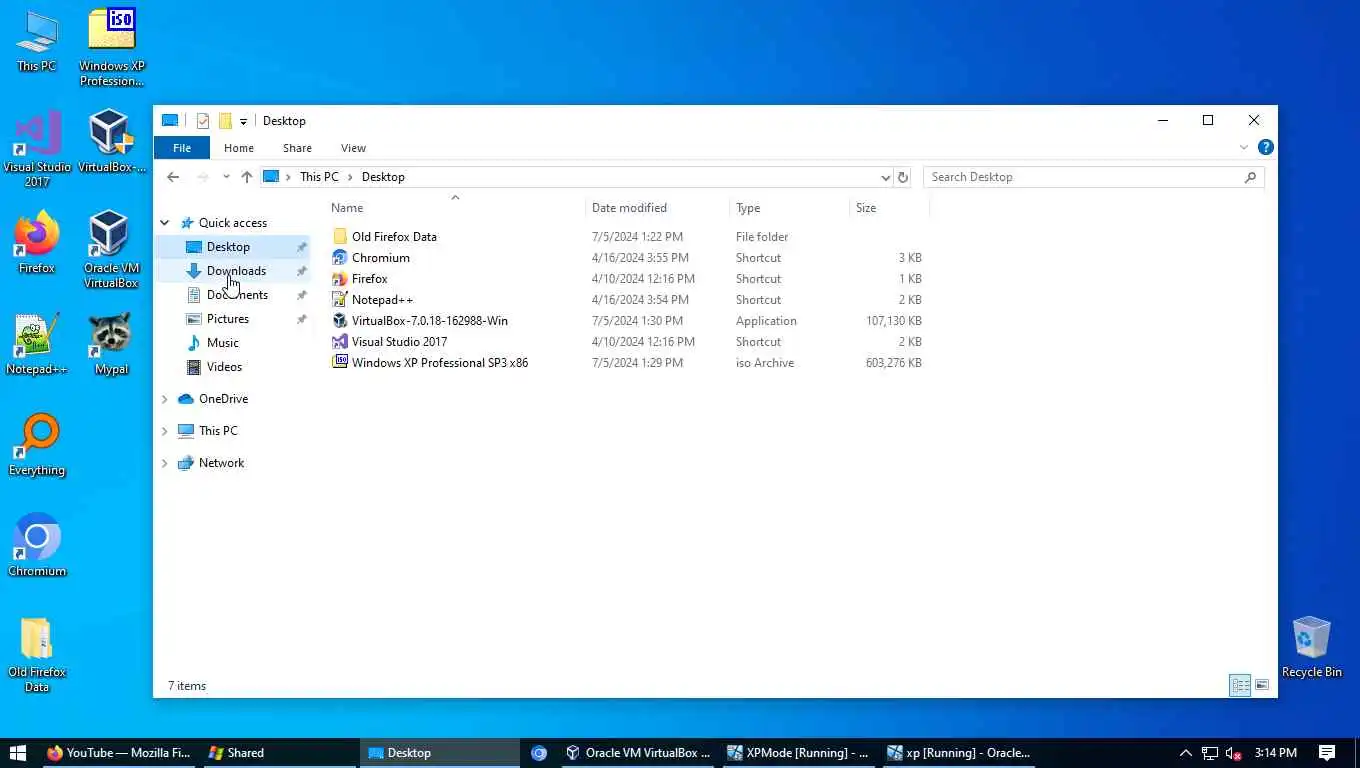The image size is (1360, 768).
Task: Sort by the Name column header
Action: pos(456,208)
